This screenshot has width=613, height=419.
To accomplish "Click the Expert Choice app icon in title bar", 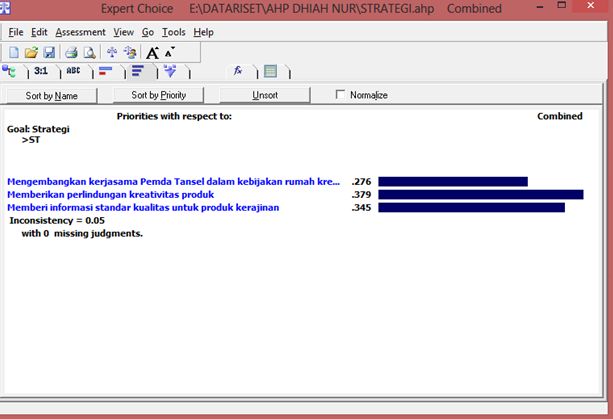I will pyautogui.click(x=5, y=8).
